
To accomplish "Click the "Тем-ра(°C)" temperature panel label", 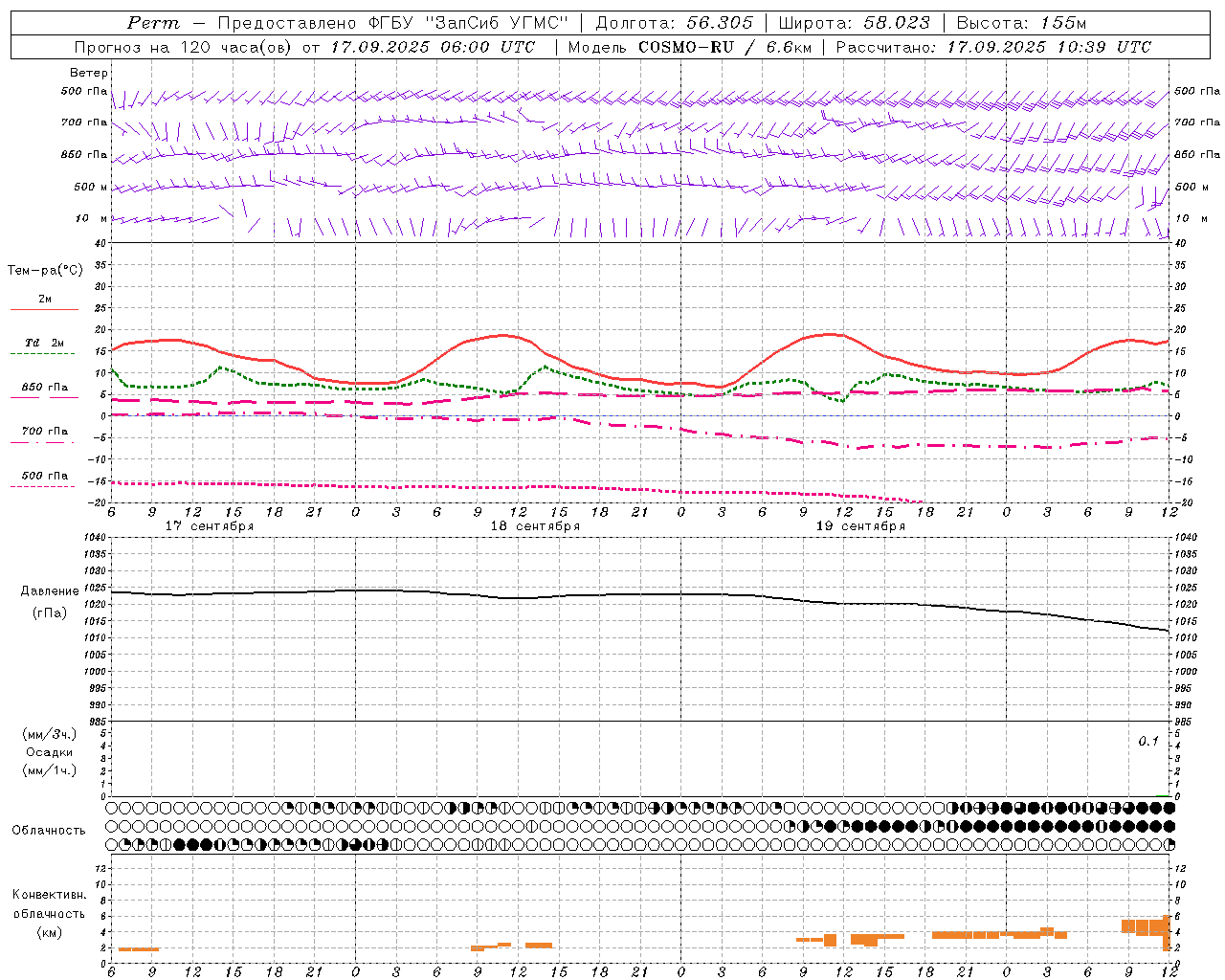I will (45, 271).
